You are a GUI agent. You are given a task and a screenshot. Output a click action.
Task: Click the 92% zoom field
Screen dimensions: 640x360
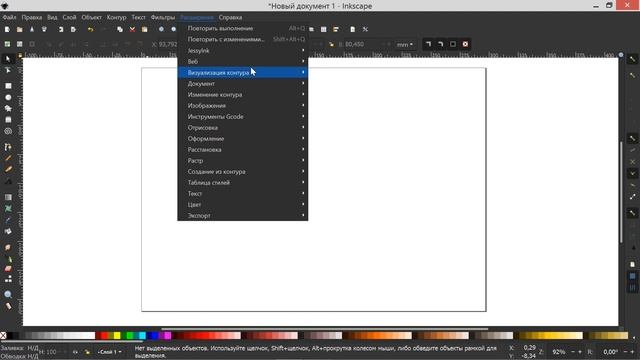coord(558,352)
